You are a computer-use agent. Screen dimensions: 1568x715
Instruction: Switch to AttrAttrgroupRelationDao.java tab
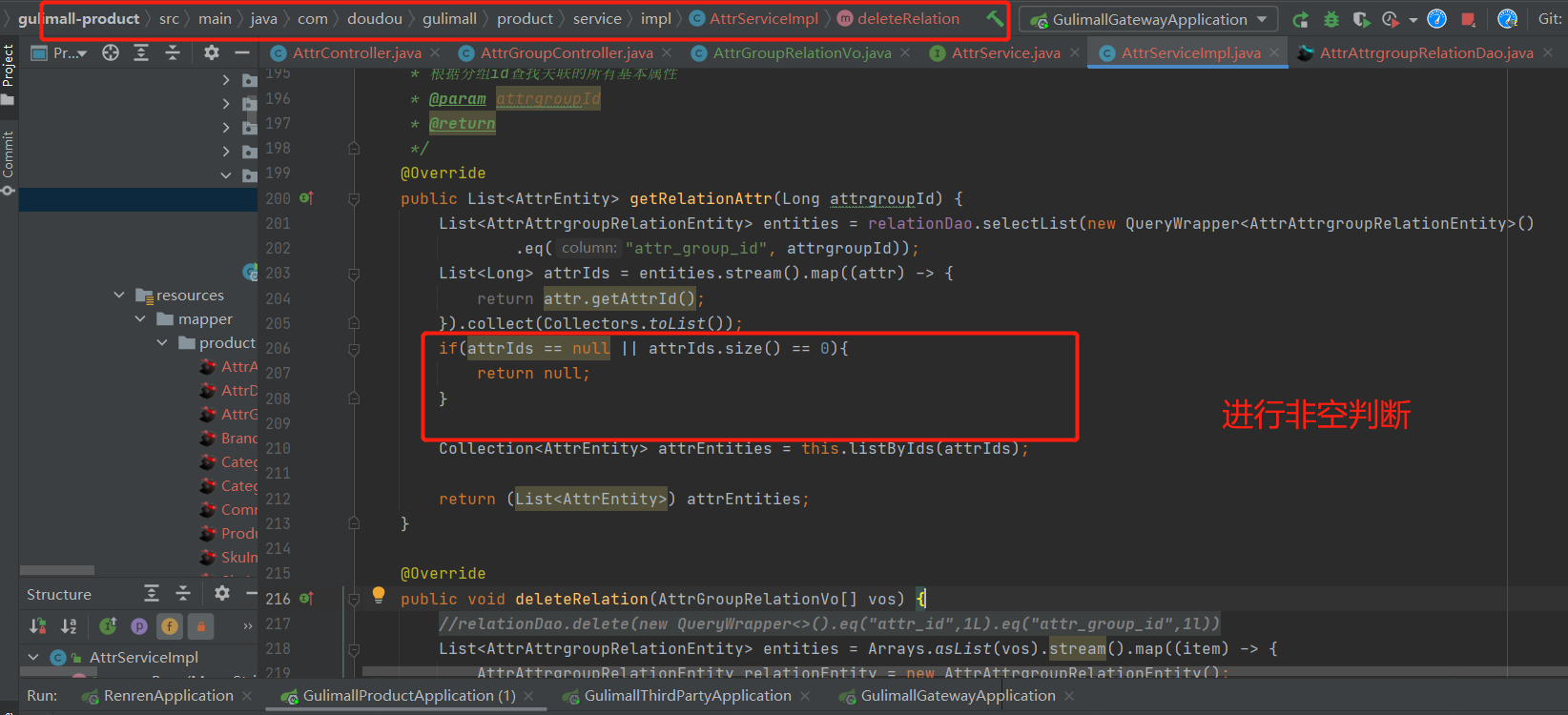coord(1425,53)
